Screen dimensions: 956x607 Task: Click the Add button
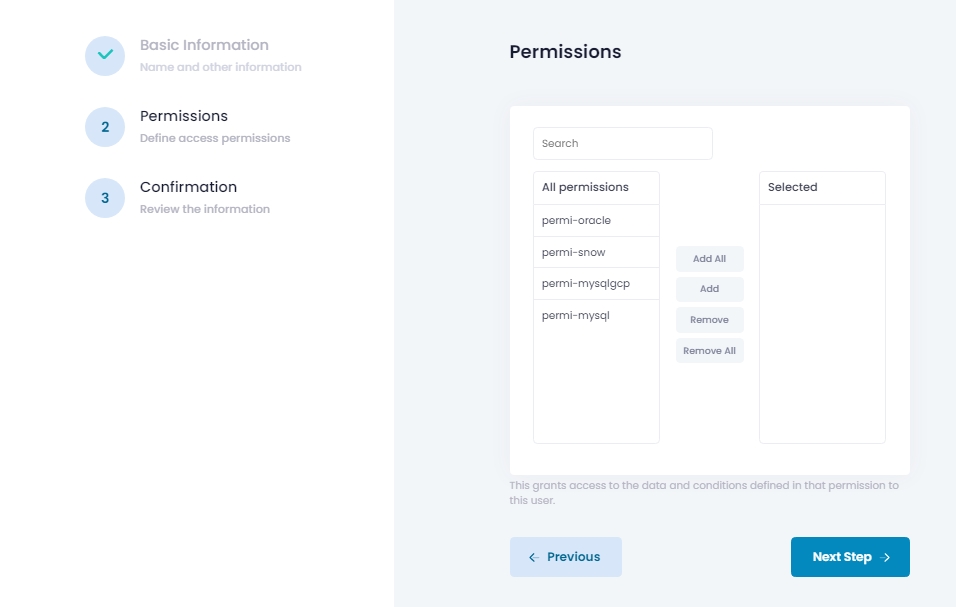pos(709,289)
